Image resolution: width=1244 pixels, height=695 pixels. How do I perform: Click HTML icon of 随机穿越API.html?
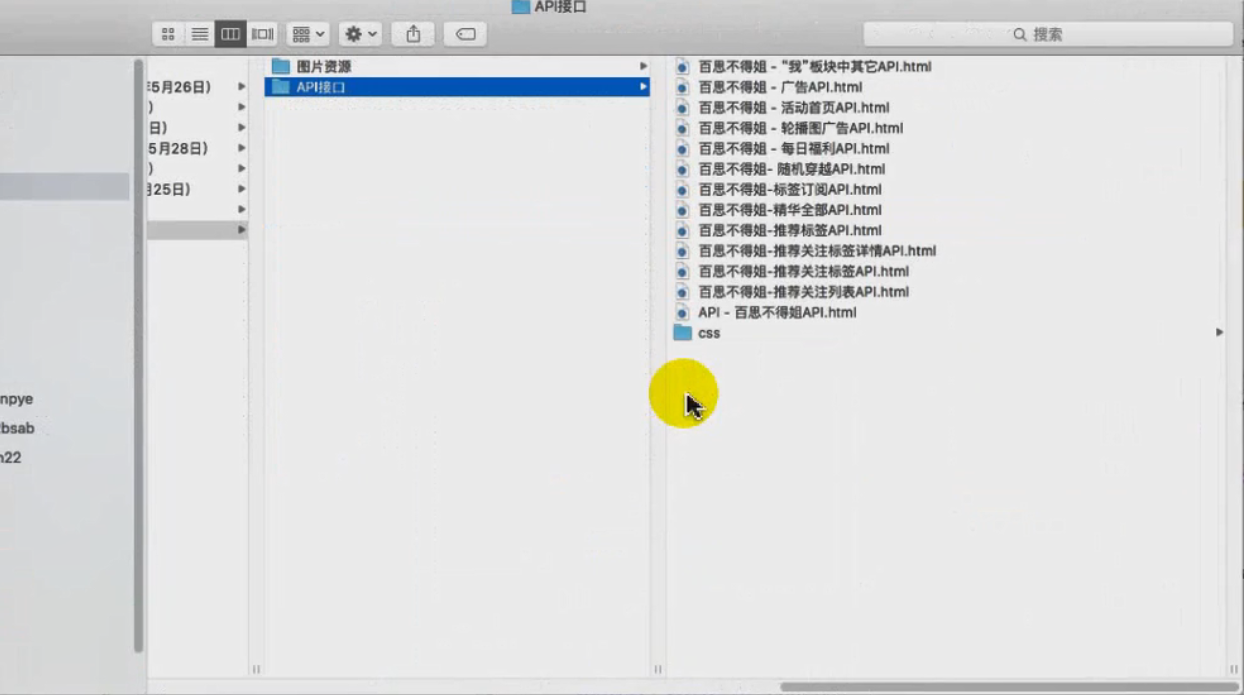(x=682, y=169)
